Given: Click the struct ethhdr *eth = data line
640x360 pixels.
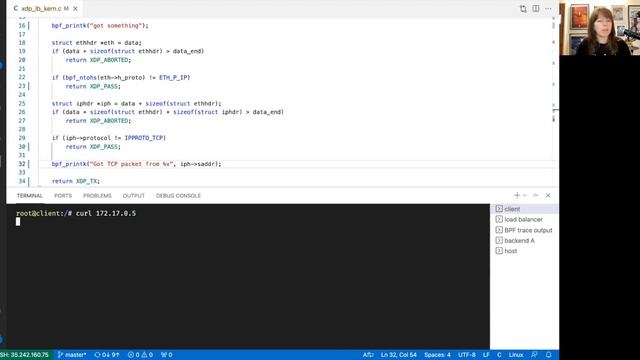Looking at the screenshot, I should click(x=97, y=43).
